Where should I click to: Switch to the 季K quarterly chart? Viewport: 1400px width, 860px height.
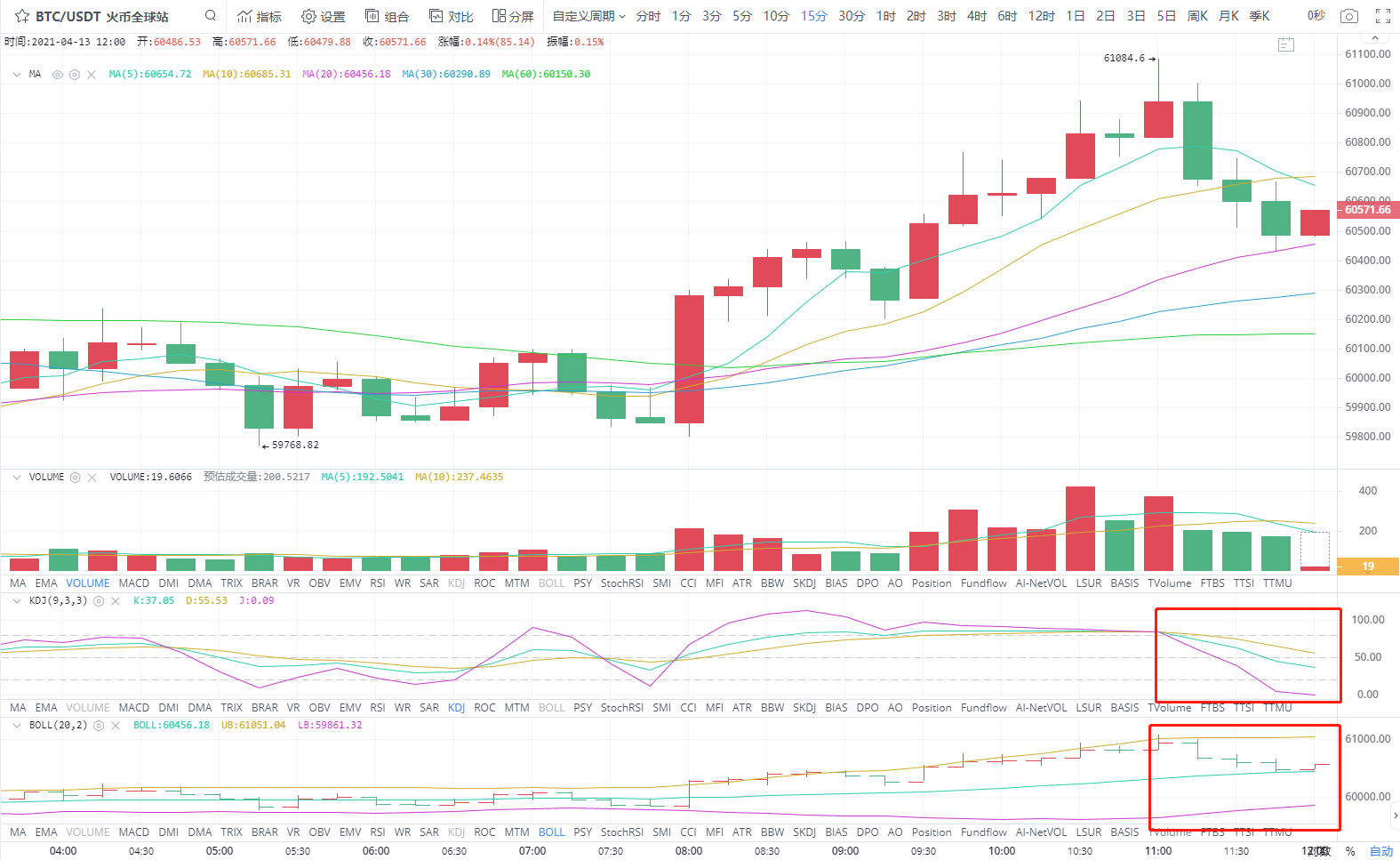pyautogui.click(x=1260, y=16)
